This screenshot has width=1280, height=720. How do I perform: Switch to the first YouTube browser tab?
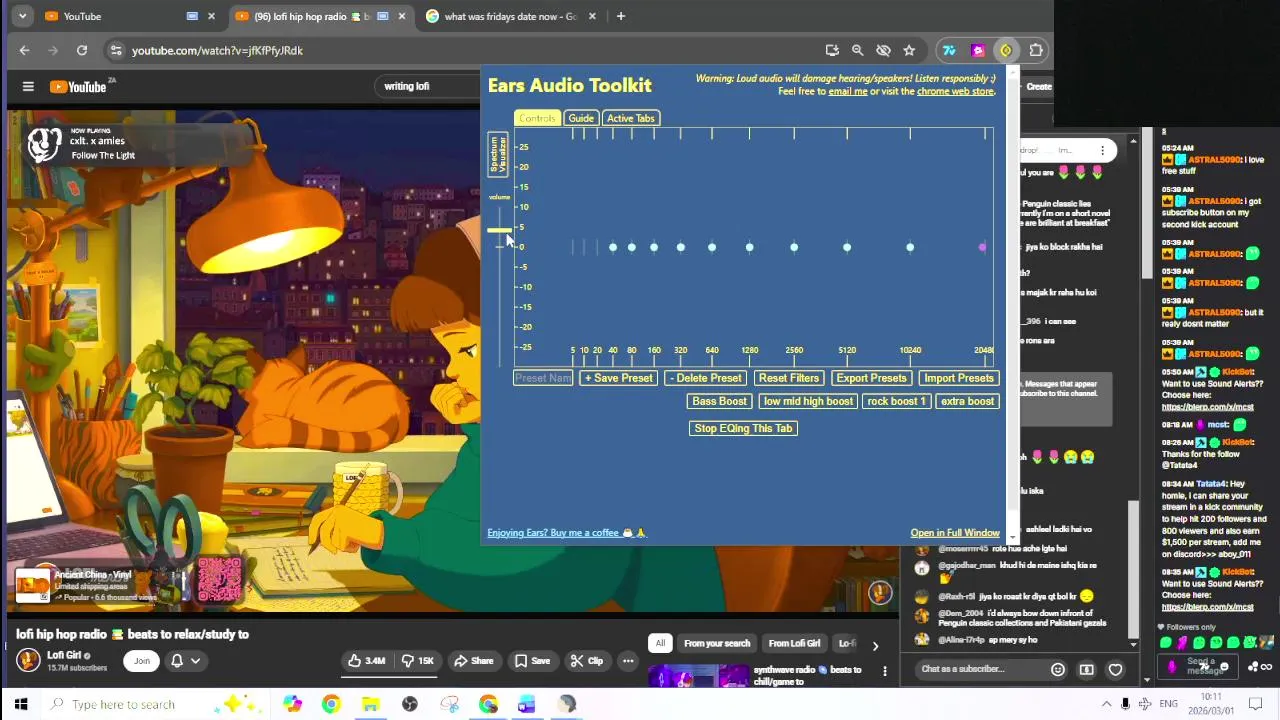130,16
